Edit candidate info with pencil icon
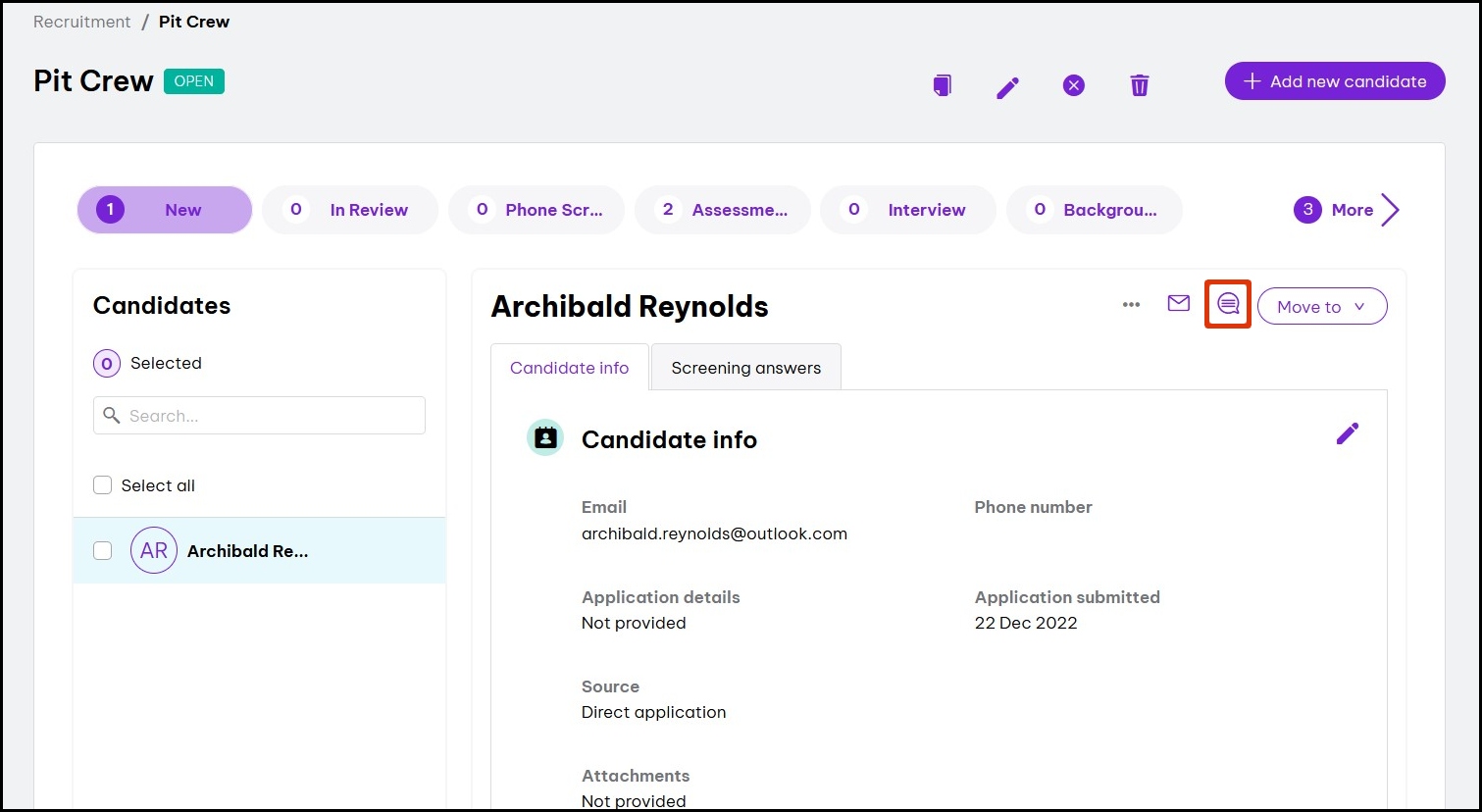This screenshot has width=1482, height=812. point(1348,433)
